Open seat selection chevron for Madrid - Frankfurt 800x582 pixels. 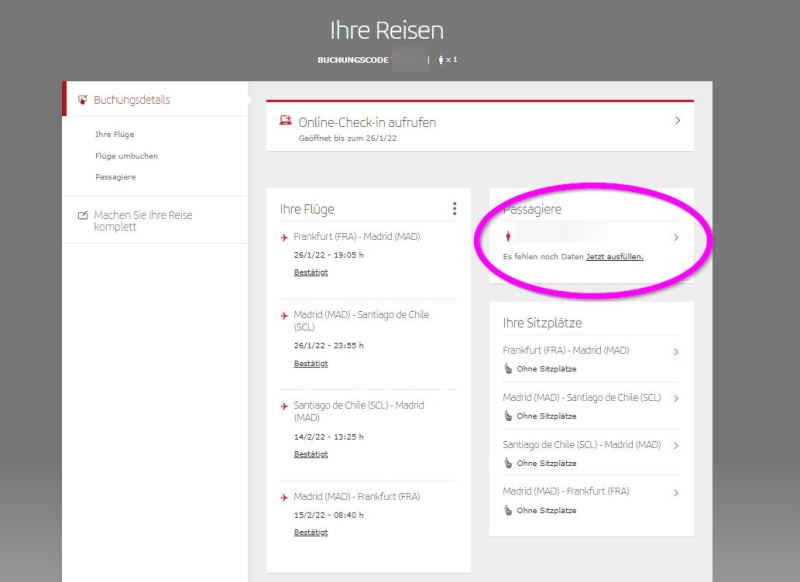(x=676, y=492)
